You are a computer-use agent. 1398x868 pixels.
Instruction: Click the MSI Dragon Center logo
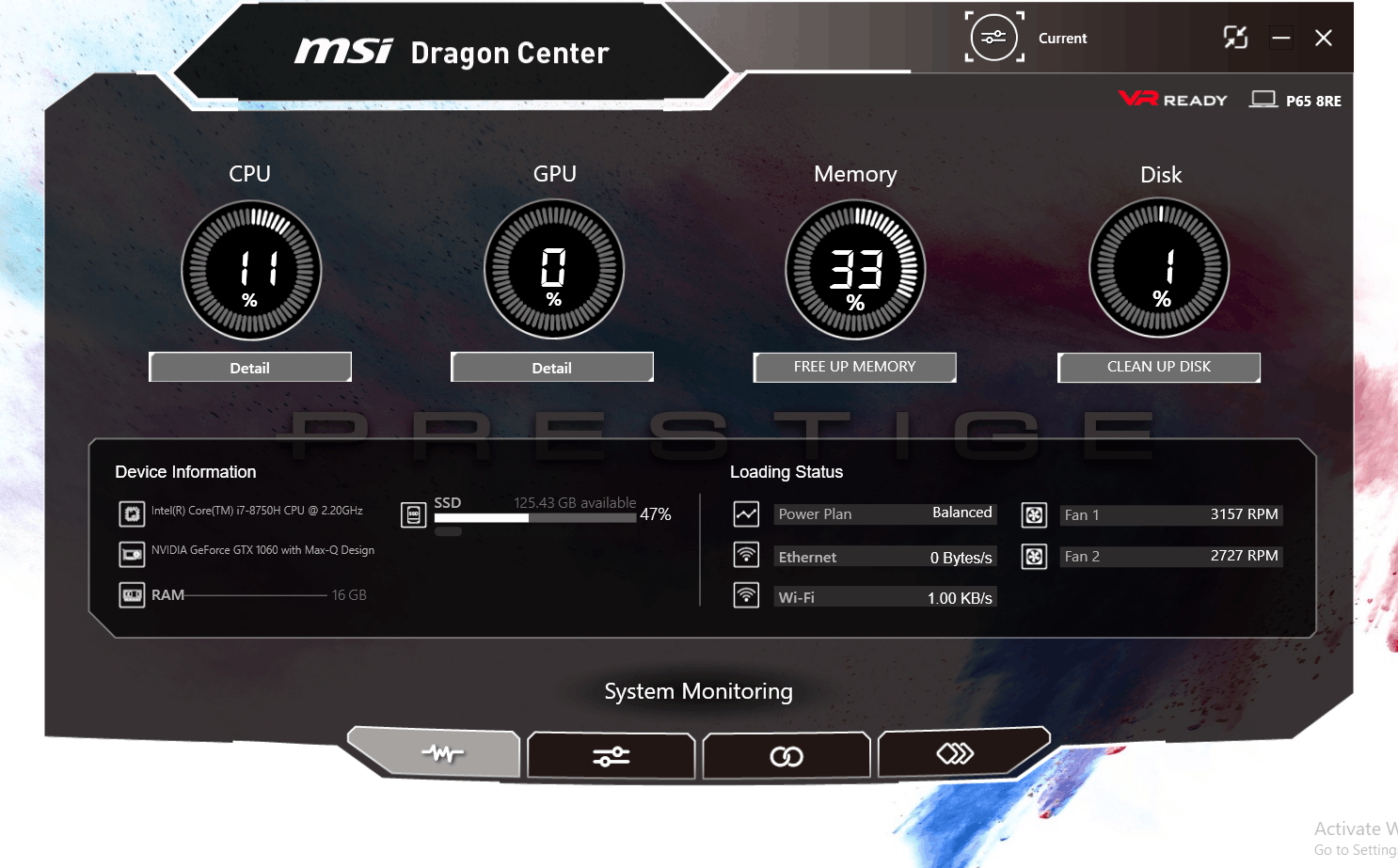[452, 52]
